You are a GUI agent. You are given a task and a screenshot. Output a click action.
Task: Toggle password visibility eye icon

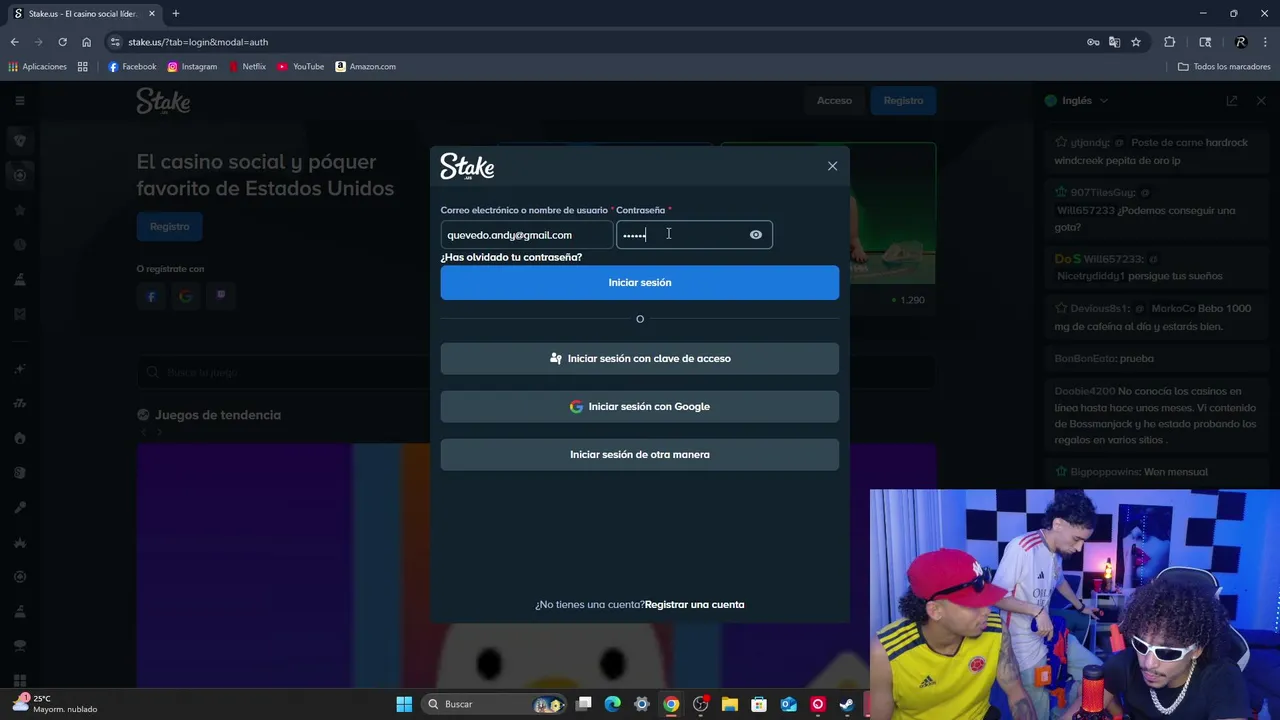(x=756, y=235)
